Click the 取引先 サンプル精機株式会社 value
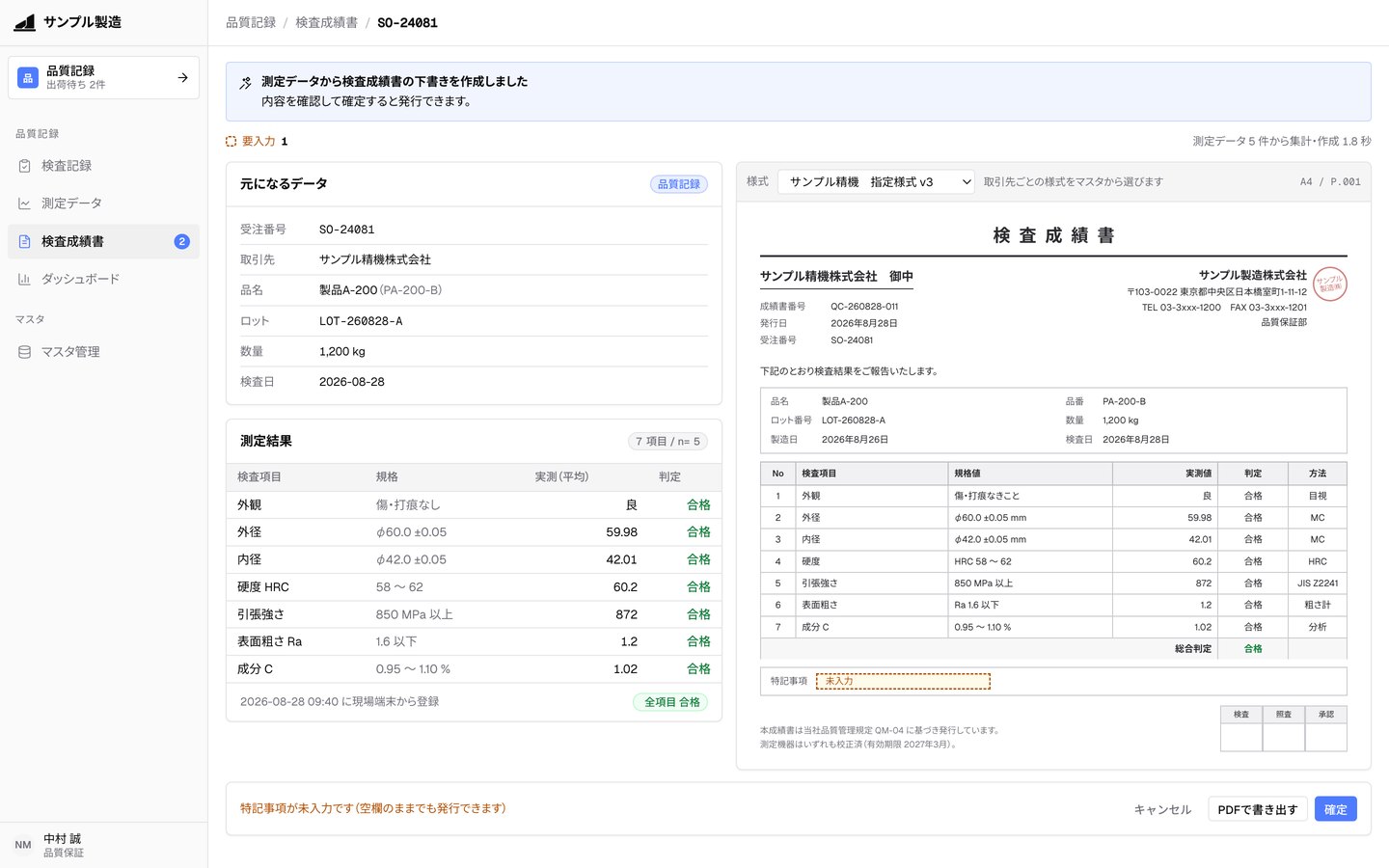Image resolution: width=1389 pixels, height=868 pixels. (375, 259)
